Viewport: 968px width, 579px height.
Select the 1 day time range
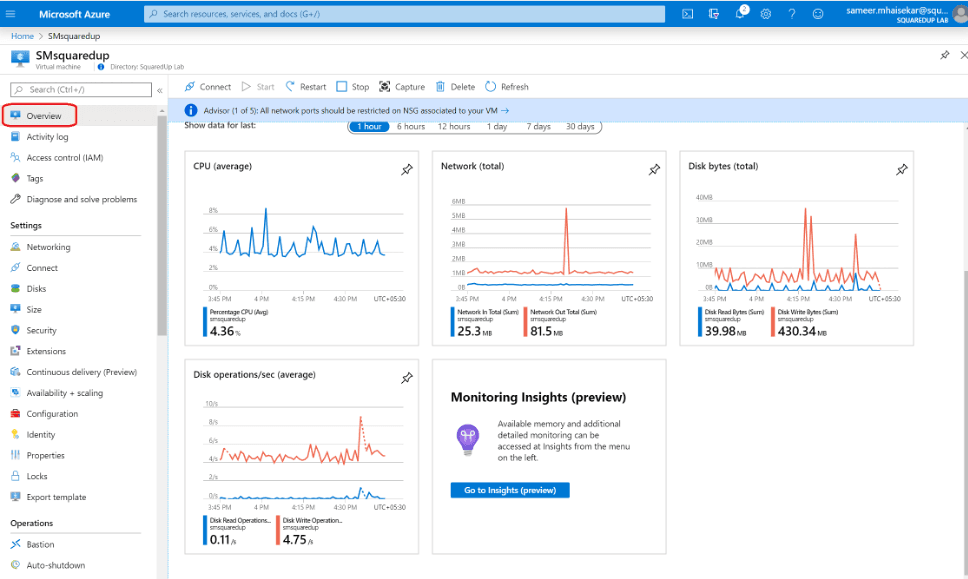(497, 127)
